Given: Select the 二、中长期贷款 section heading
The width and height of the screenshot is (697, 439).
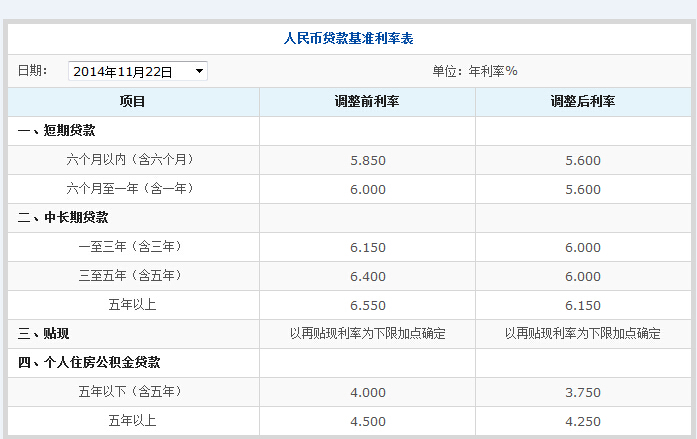Looking at the screenshot, I should tap(63, 218).
